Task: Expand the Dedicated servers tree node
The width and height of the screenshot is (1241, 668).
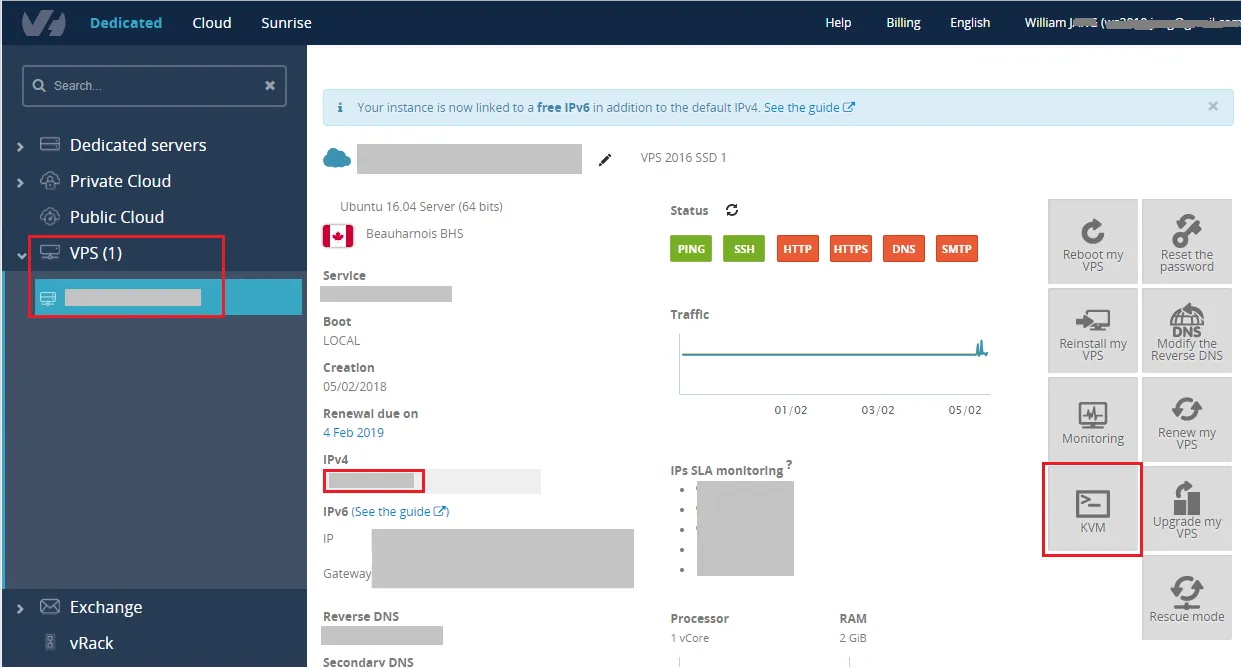Action: pyautogui.click(x=21, y=146)
